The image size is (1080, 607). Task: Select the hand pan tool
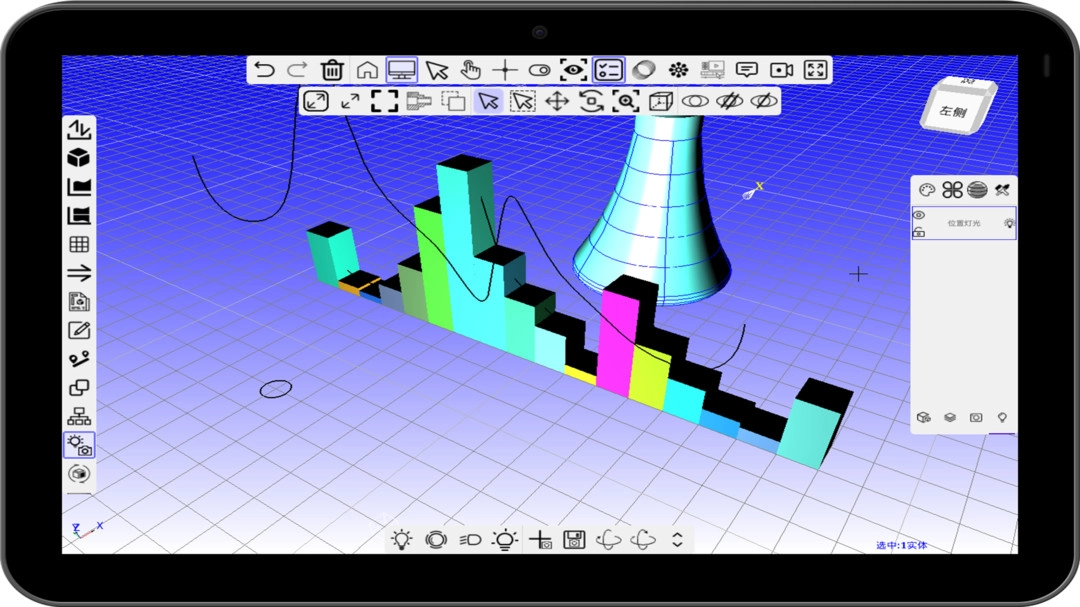(x=470, y=70)
